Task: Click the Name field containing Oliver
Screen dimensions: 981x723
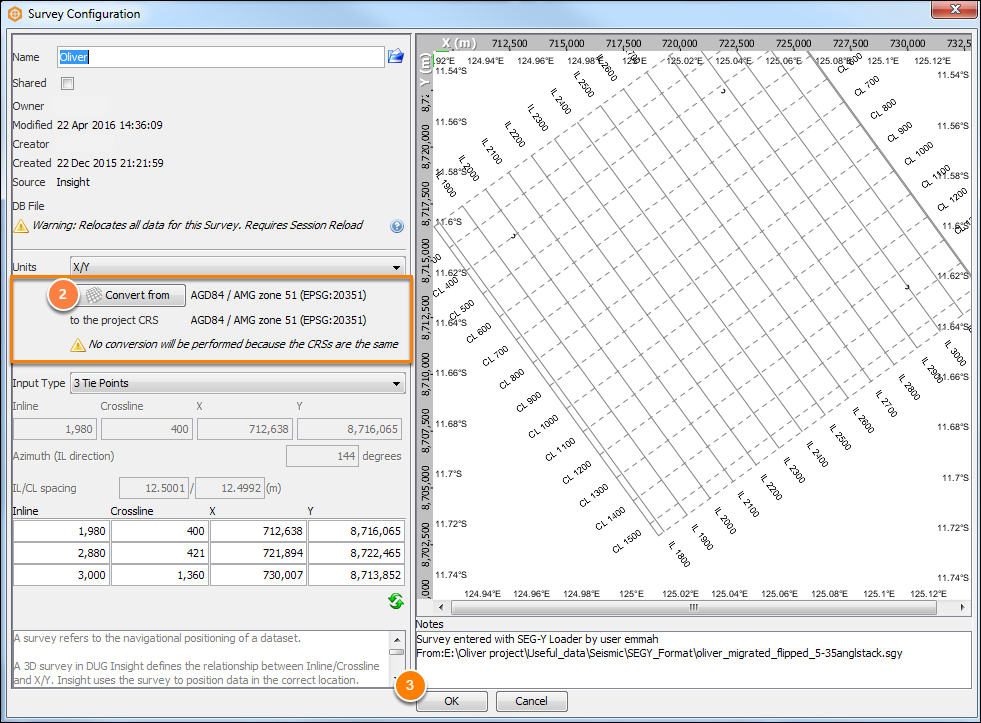Action: click(221, 57)
